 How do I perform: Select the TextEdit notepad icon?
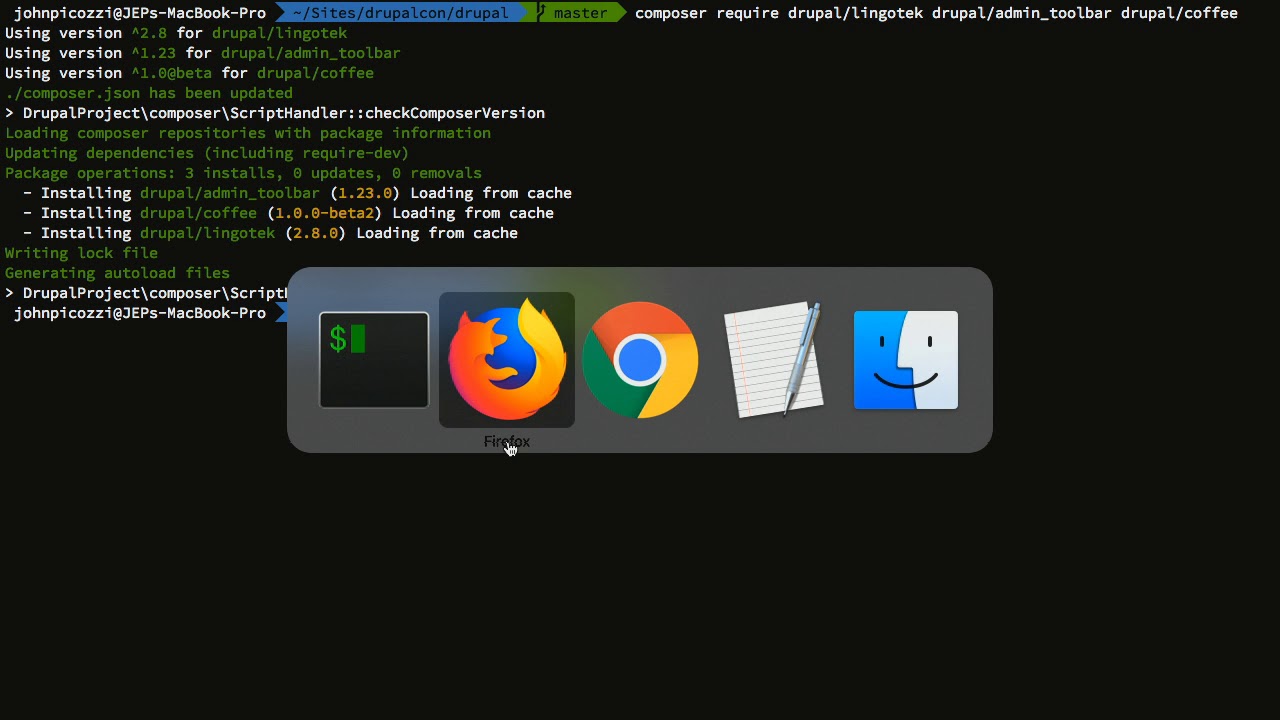[x=773, y=360]
